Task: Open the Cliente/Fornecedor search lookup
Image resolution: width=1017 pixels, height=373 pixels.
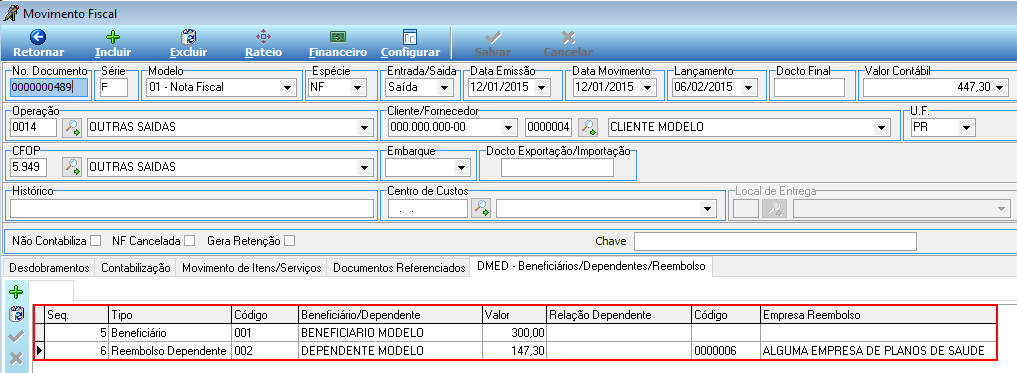Action: click(588, 127)
